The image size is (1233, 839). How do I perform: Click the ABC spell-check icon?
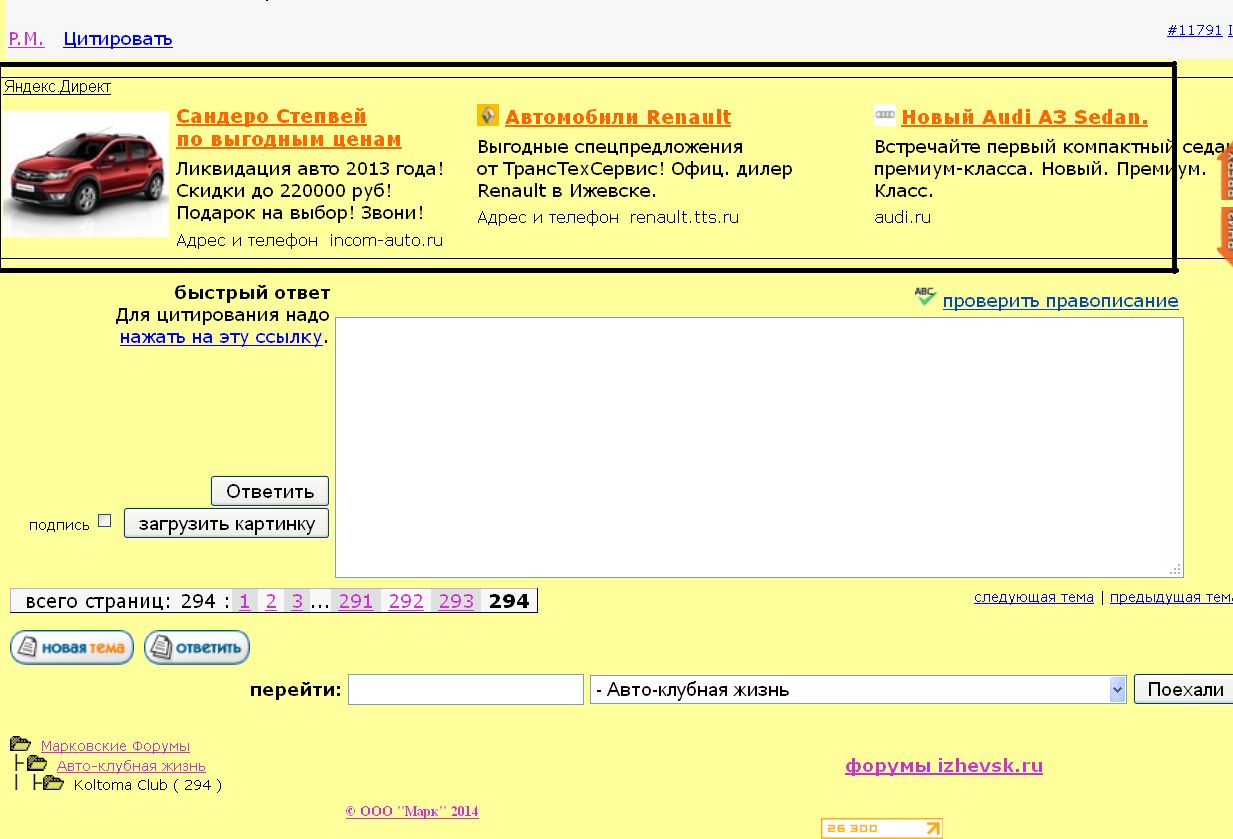click(925, 296)
